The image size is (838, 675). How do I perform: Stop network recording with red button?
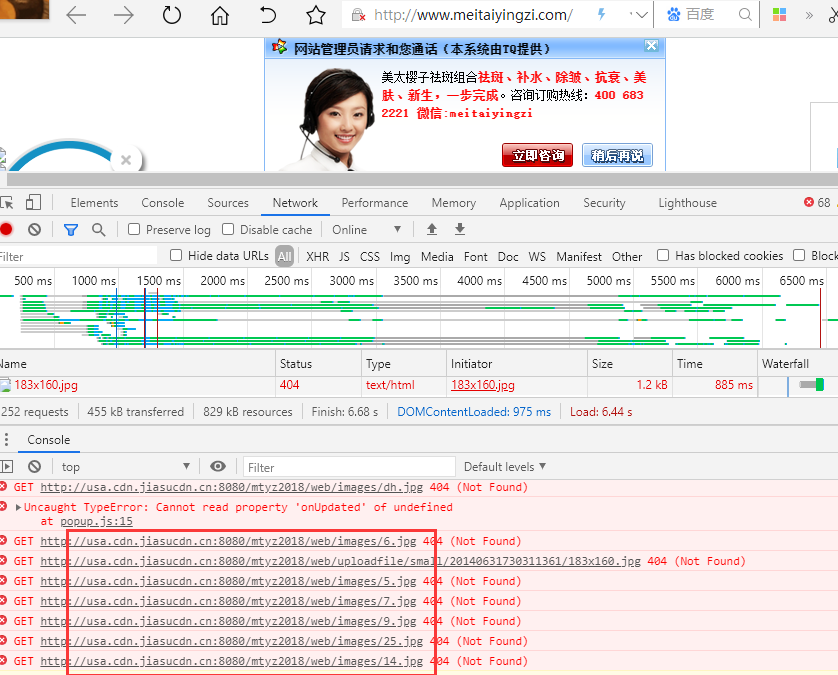click(6, 229)
